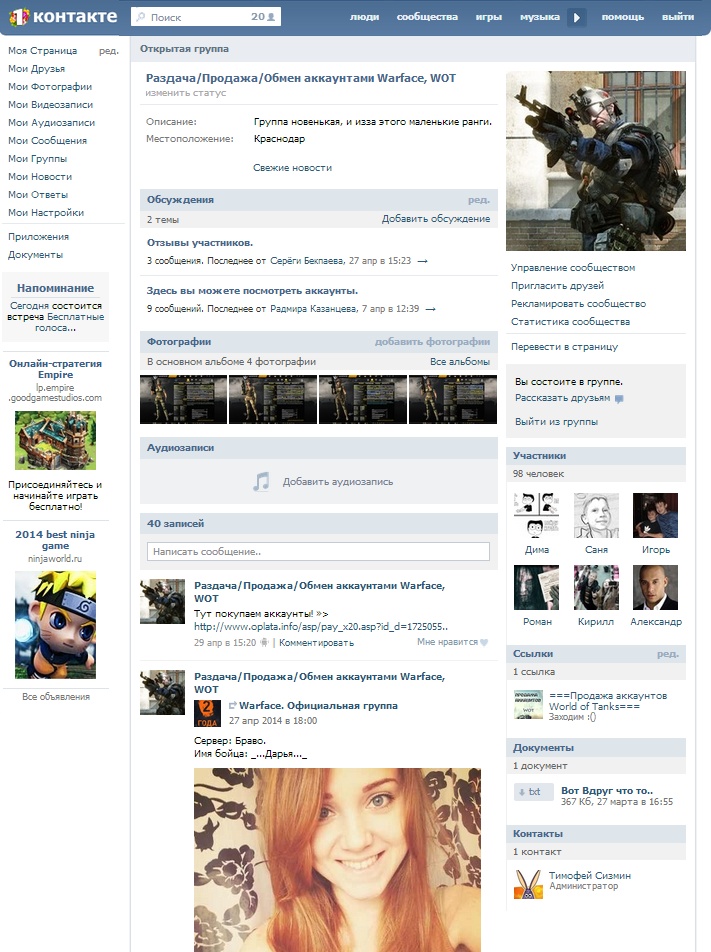The height and width of the screenshot is (952, 711).
Task: Click Добавить аудиозапись
Action: pyautogui.click(x=338, y=481)
